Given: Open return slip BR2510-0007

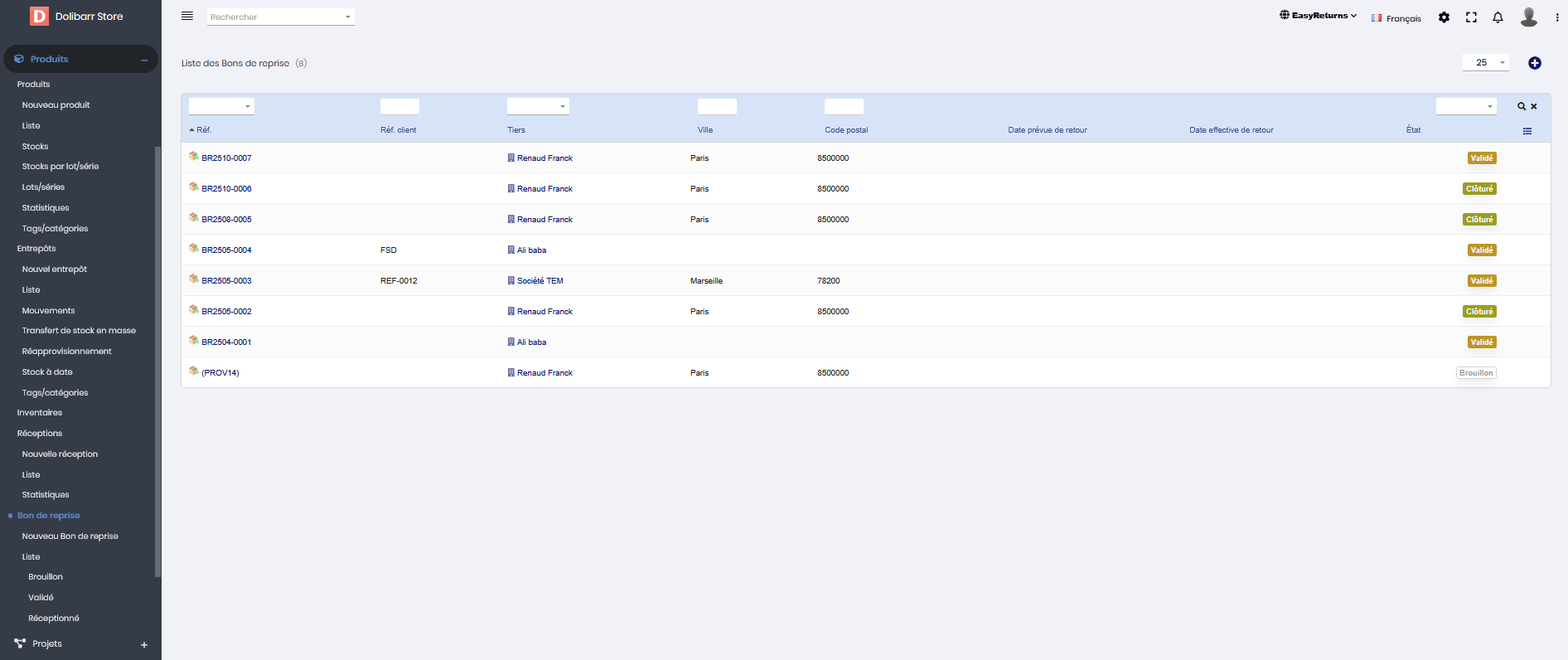Looking at the screenshot, I should 226,158.
